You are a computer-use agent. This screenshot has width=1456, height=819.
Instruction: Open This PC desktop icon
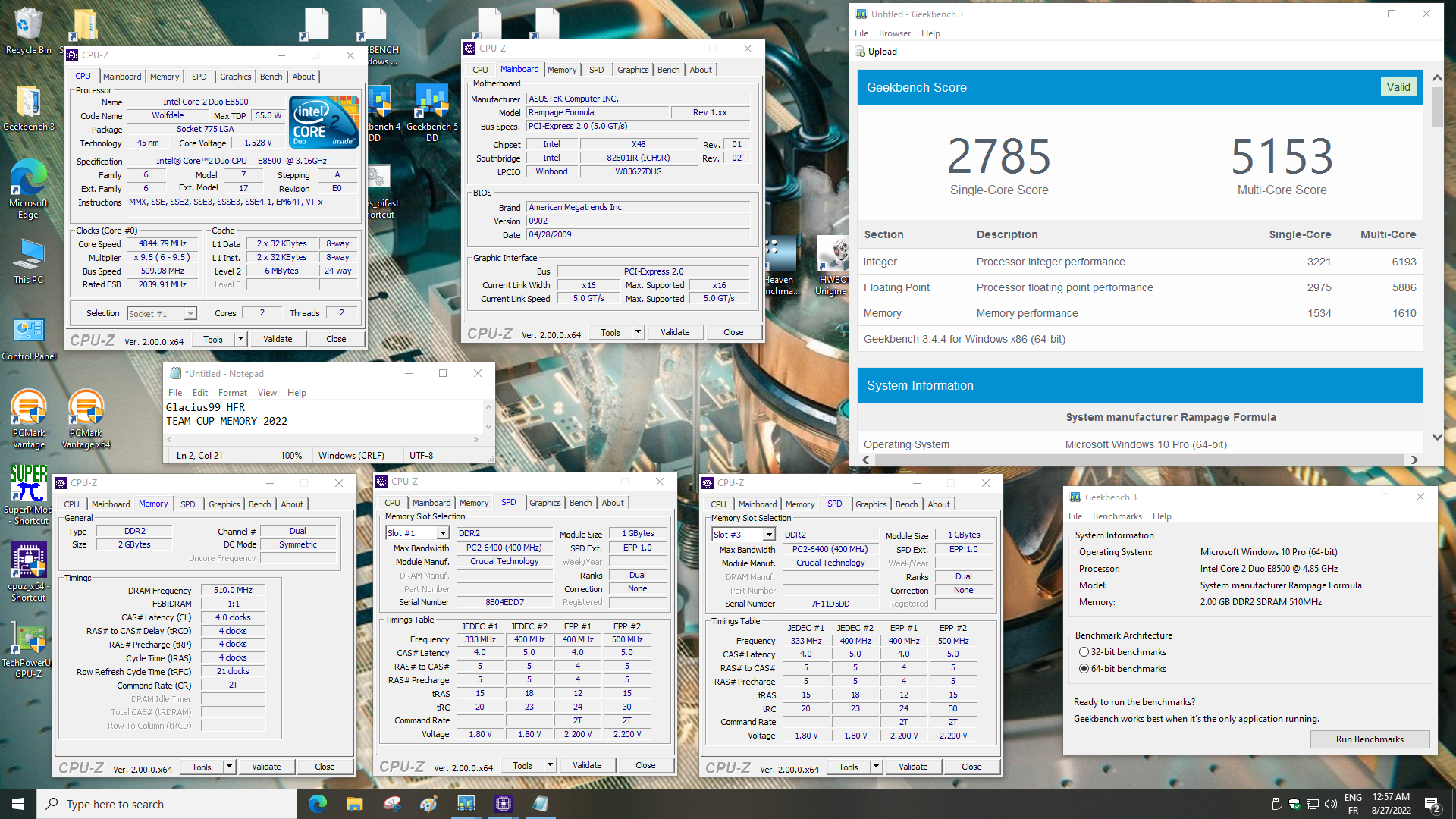[x=28, y=262]
